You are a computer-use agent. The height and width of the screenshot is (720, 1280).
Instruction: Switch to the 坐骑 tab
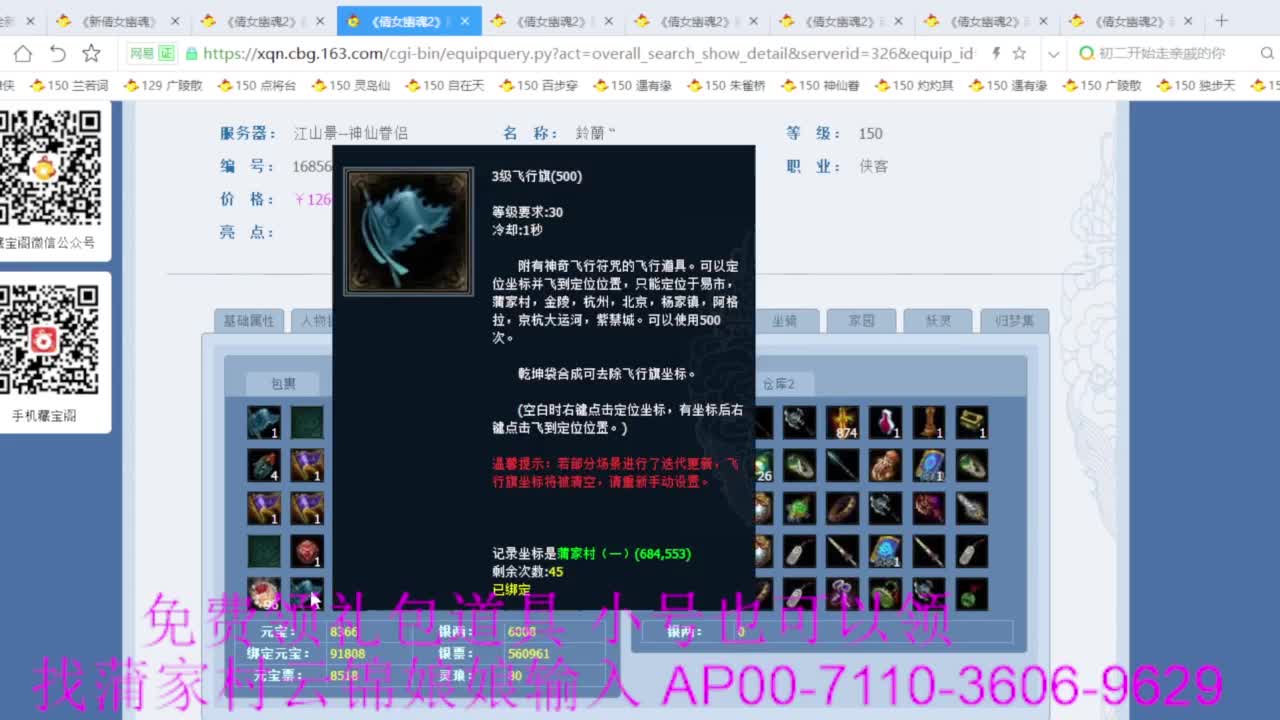[x=785, y=320]
